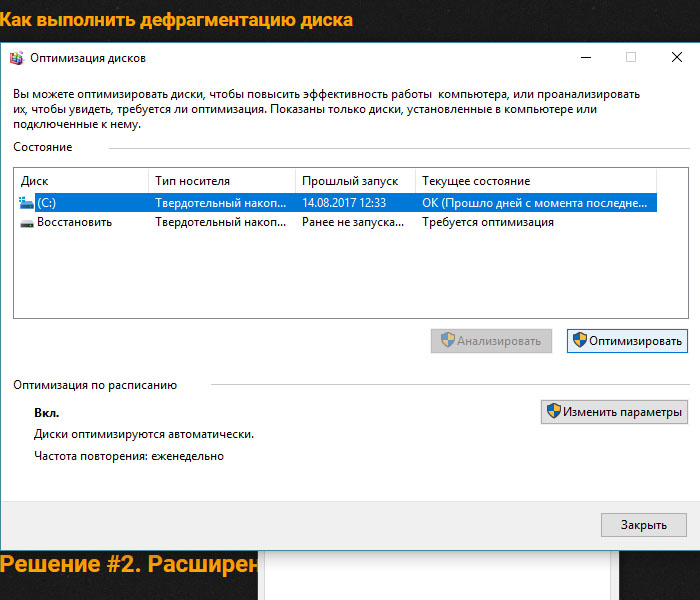Select the Восстановить drive icon
The image size is (700, 600).
(27, 223)
